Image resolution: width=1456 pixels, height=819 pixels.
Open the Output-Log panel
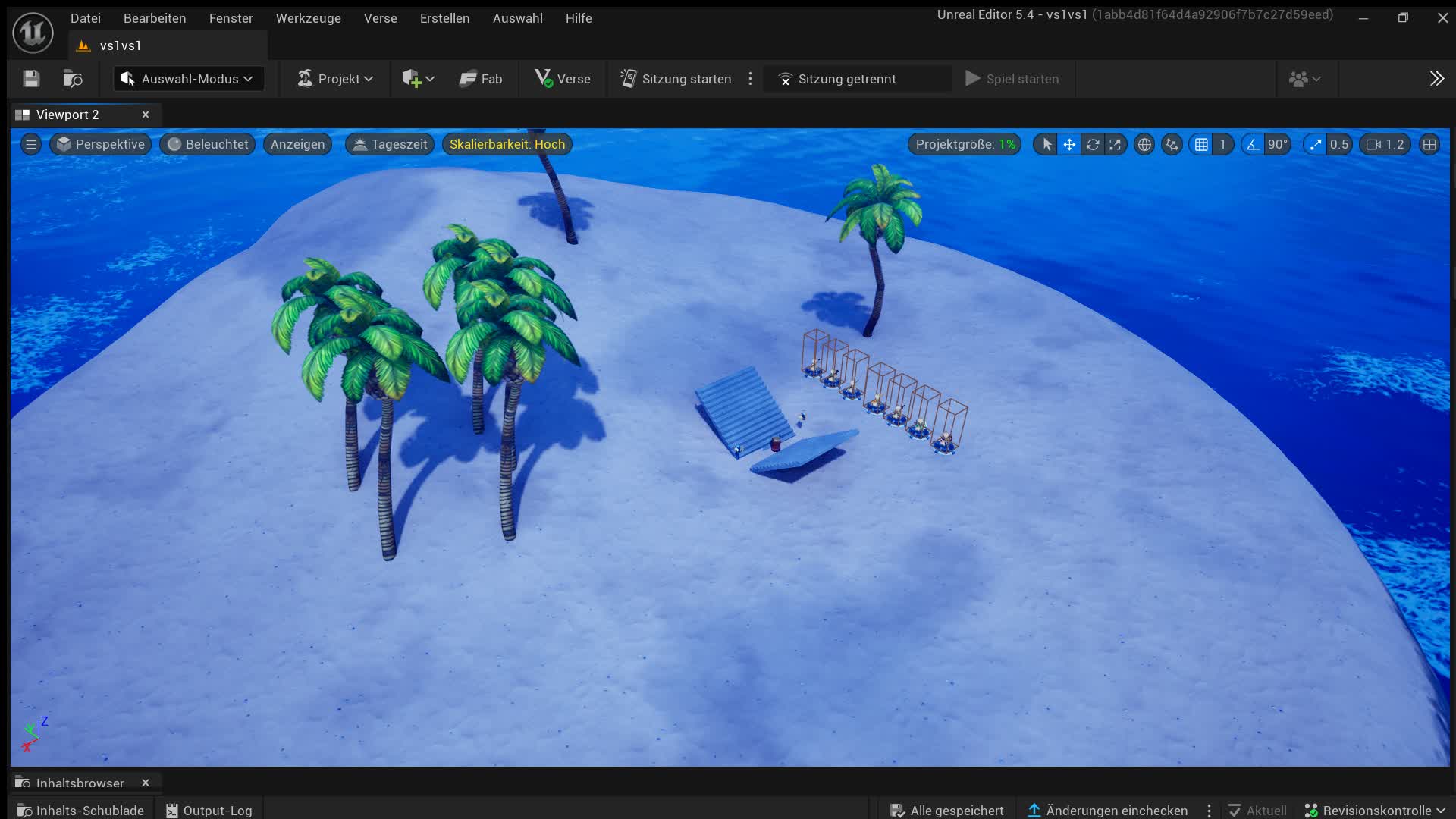pyautogui.click(x=209, y=811)
